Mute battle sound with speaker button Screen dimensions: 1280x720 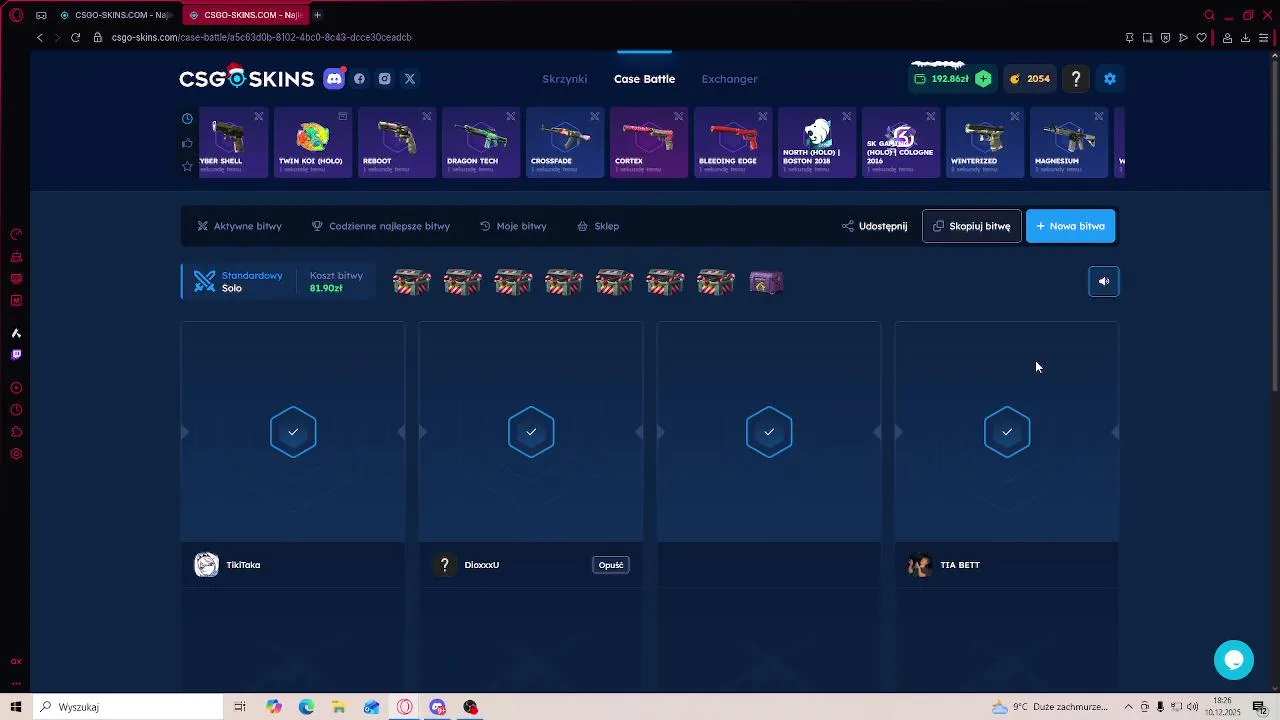tap(1104, 281)
